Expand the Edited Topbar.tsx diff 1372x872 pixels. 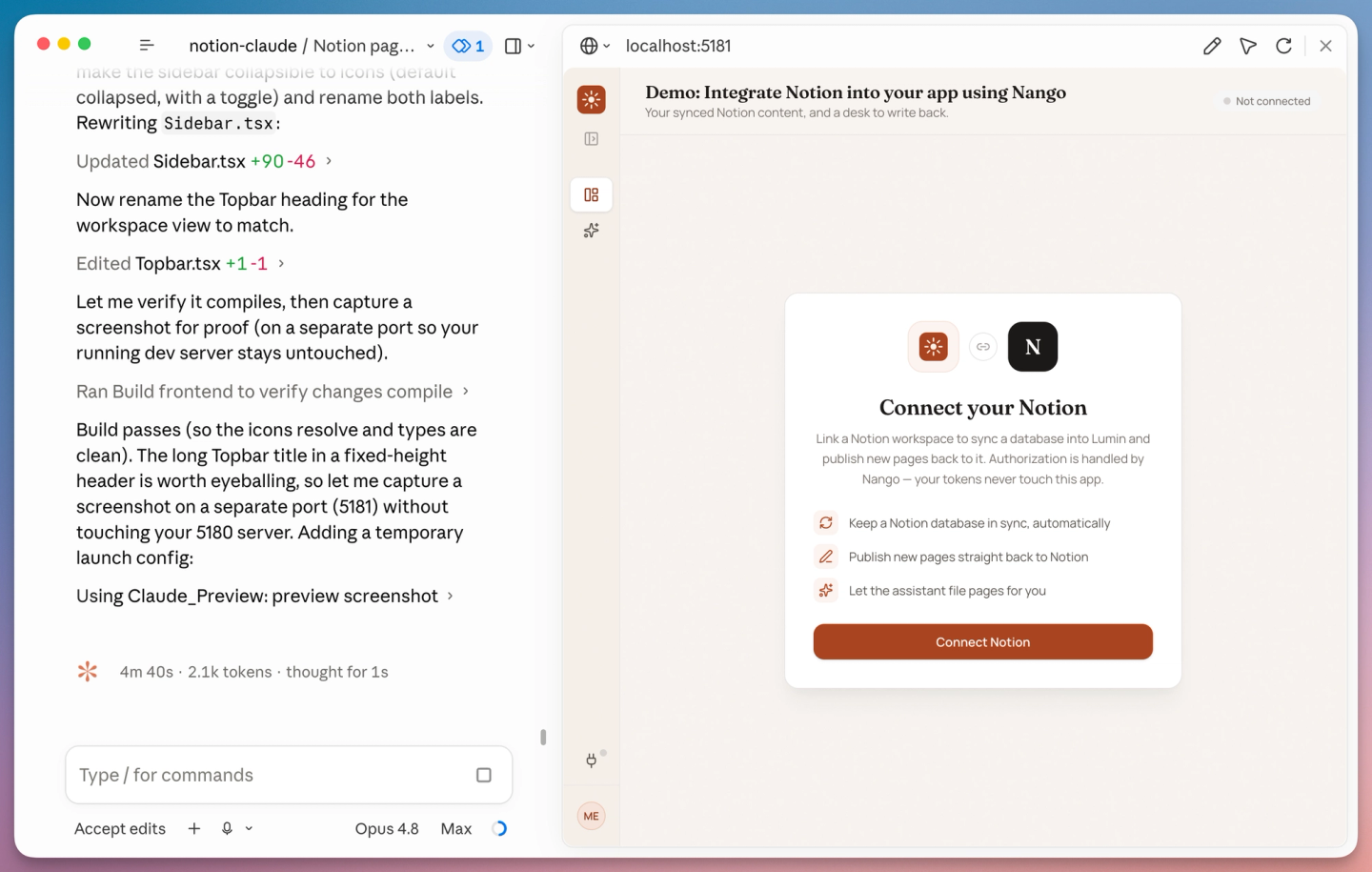pos(180,263)
